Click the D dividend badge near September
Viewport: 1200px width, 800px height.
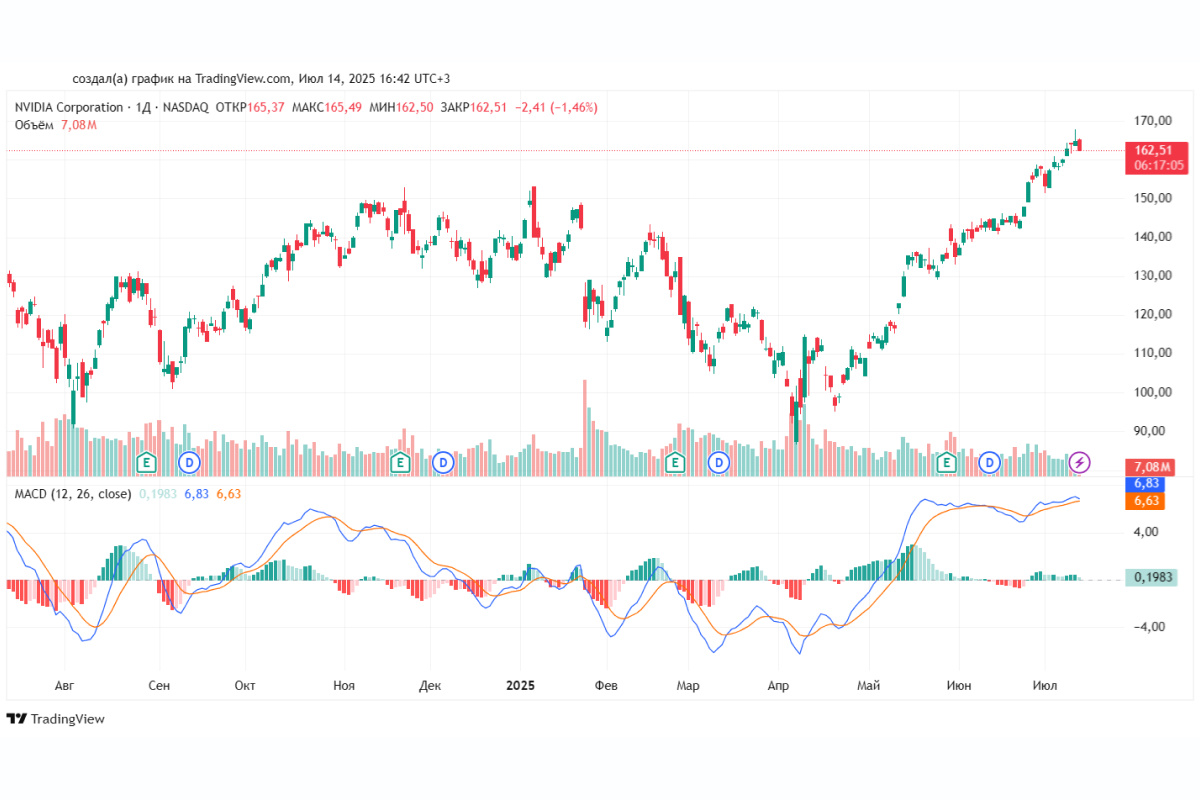pos(188,462)
